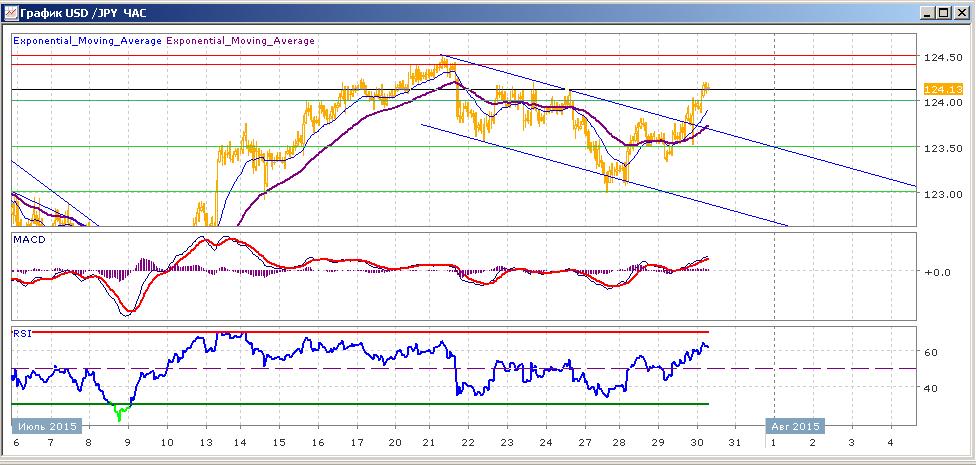The image size is (976, 465).
Task: Click date 30 on the time axis
Action: point(697,443)
